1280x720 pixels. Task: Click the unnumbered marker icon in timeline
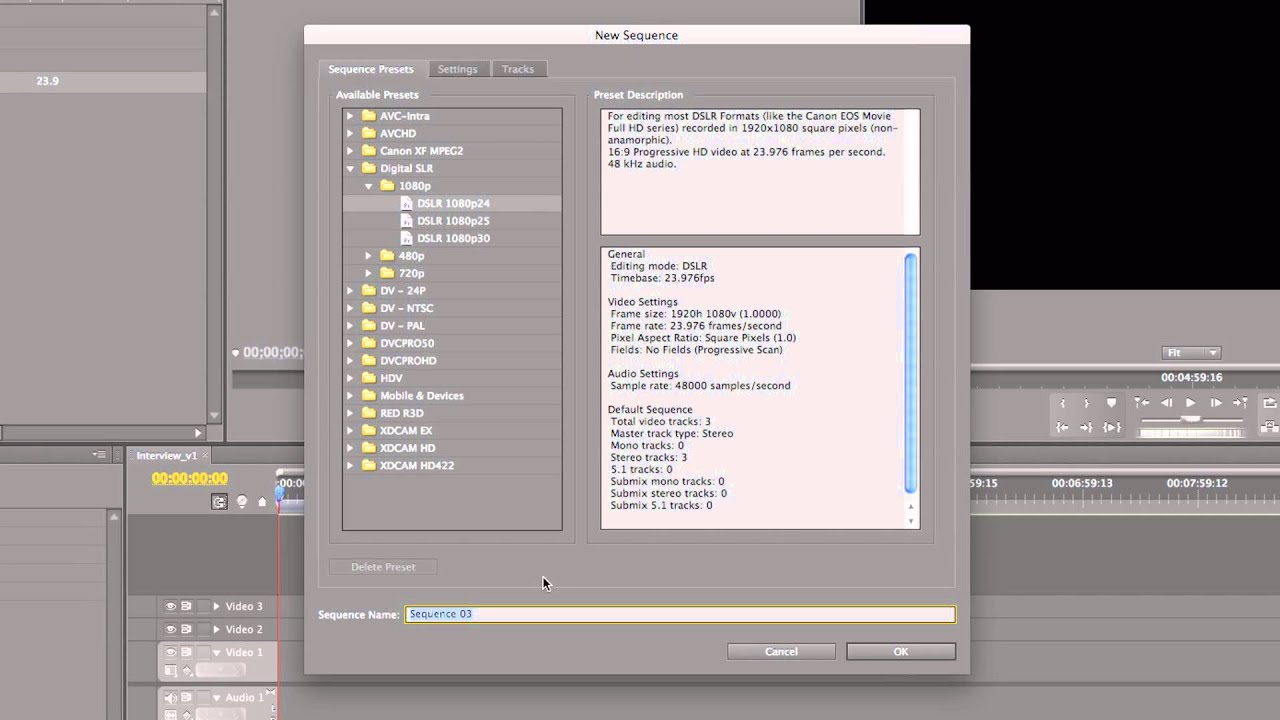262,502
